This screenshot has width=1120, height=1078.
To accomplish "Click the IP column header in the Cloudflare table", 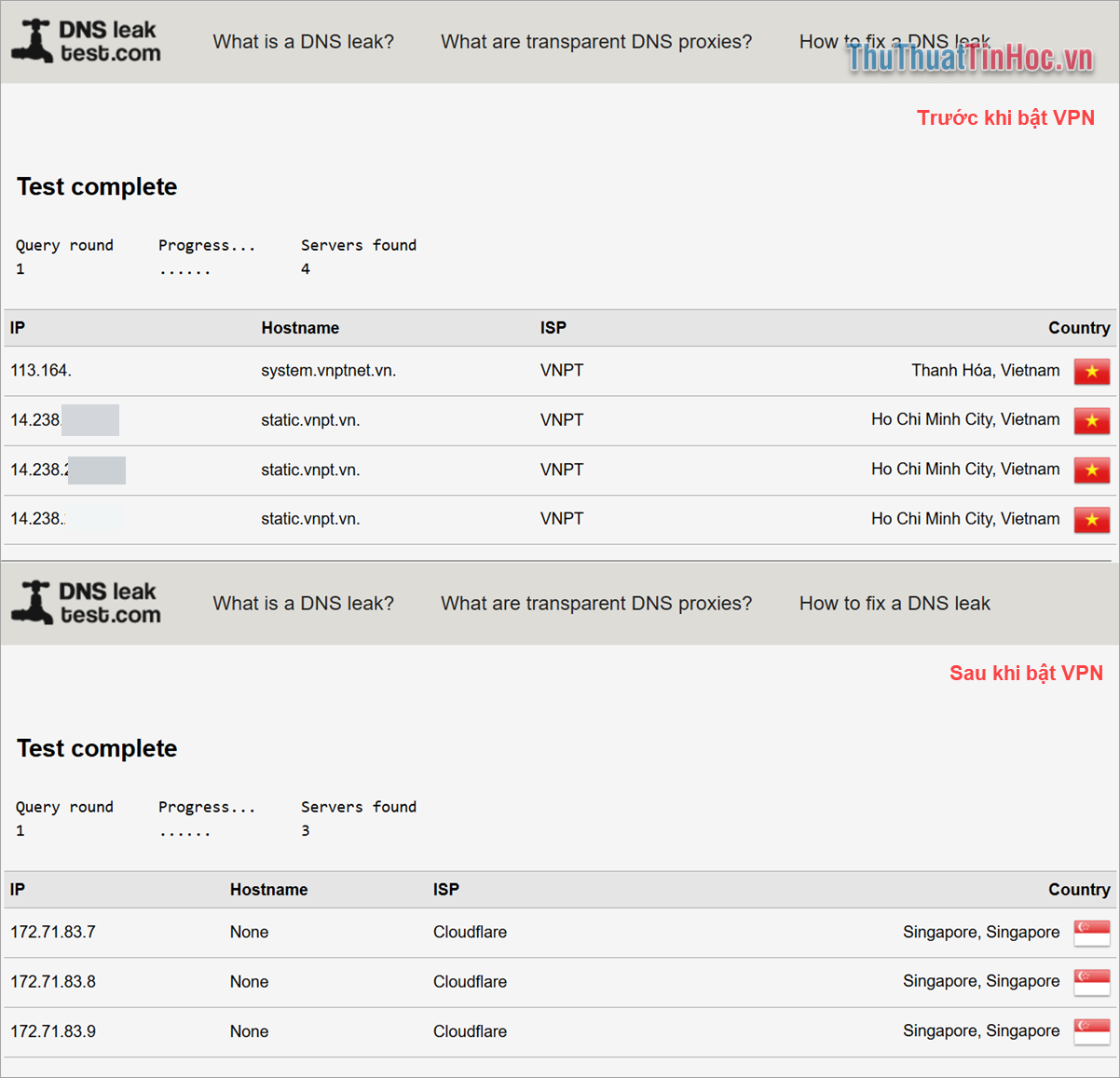I will (x=18, y=890).
